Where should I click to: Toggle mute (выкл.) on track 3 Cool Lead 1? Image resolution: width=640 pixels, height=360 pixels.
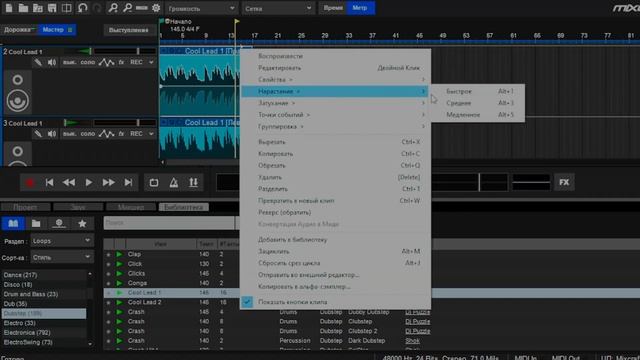pos(69,134)
